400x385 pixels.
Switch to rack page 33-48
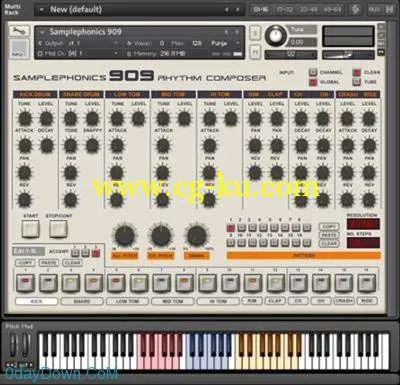309,10
